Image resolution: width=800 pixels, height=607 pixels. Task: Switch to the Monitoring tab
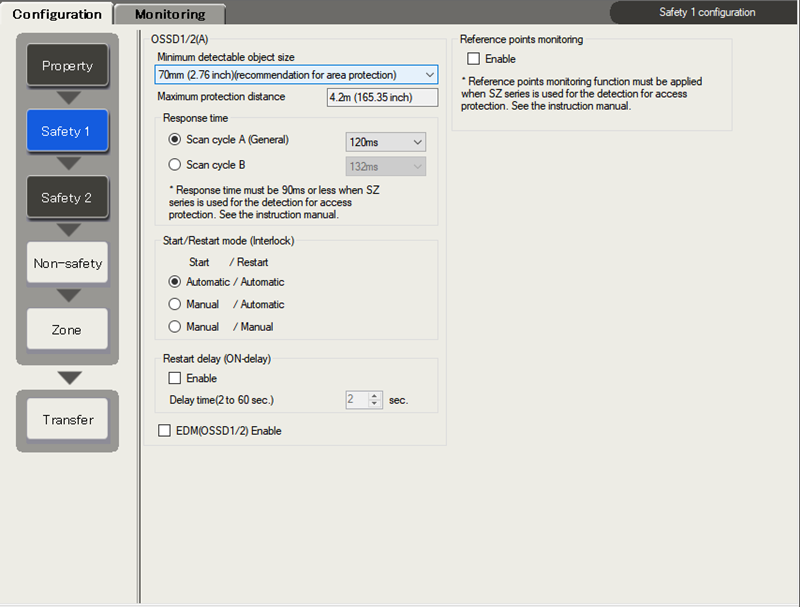click(x=170, y=14)
